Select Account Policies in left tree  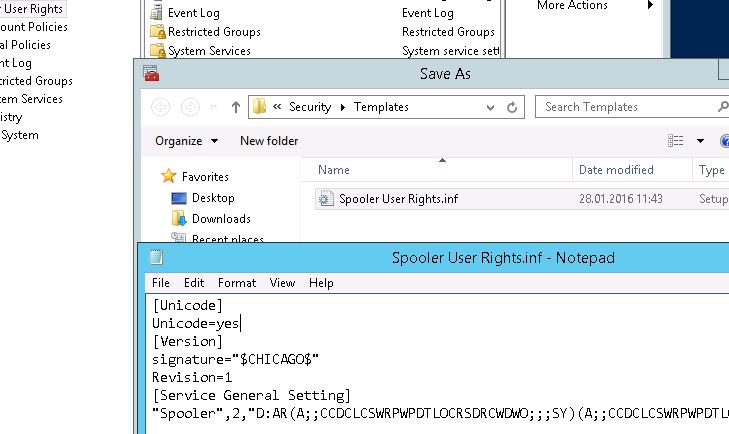33,27
